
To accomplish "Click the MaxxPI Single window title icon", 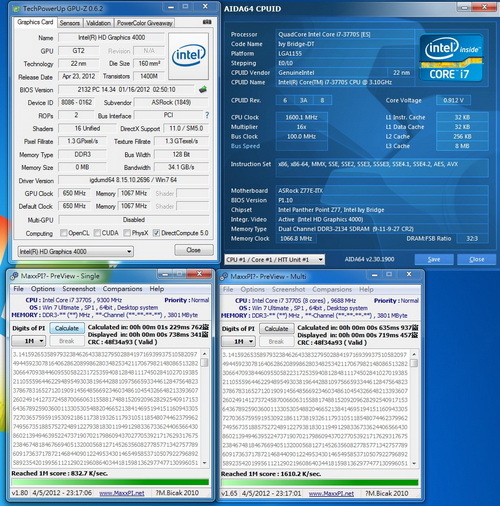I will [x=14, y=276].
